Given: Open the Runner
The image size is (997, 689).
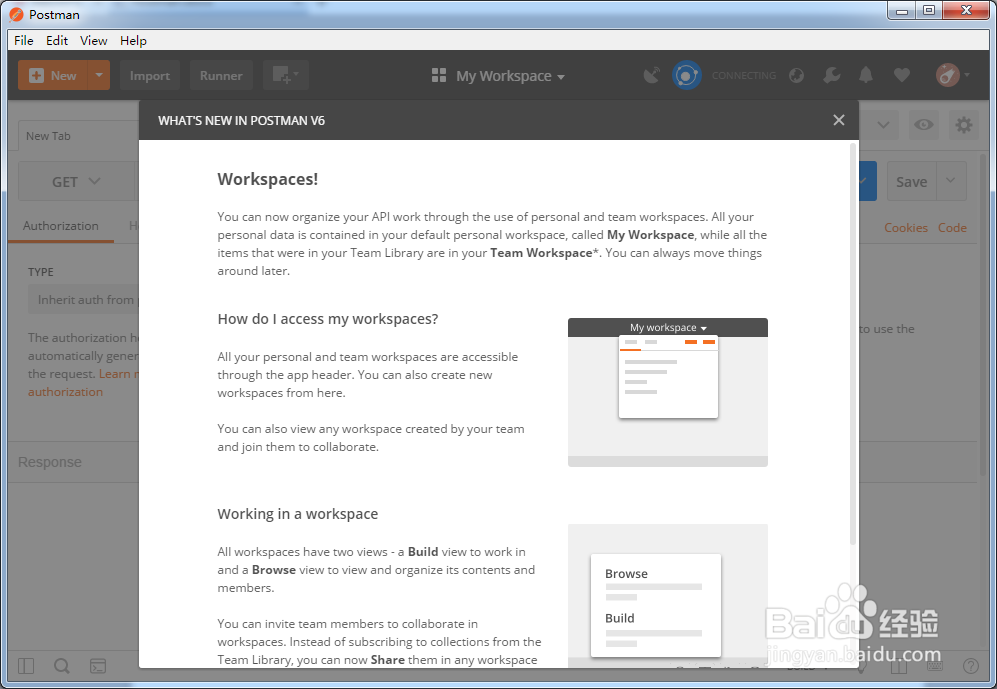Looking at the screenshot, I should [221, 76].
